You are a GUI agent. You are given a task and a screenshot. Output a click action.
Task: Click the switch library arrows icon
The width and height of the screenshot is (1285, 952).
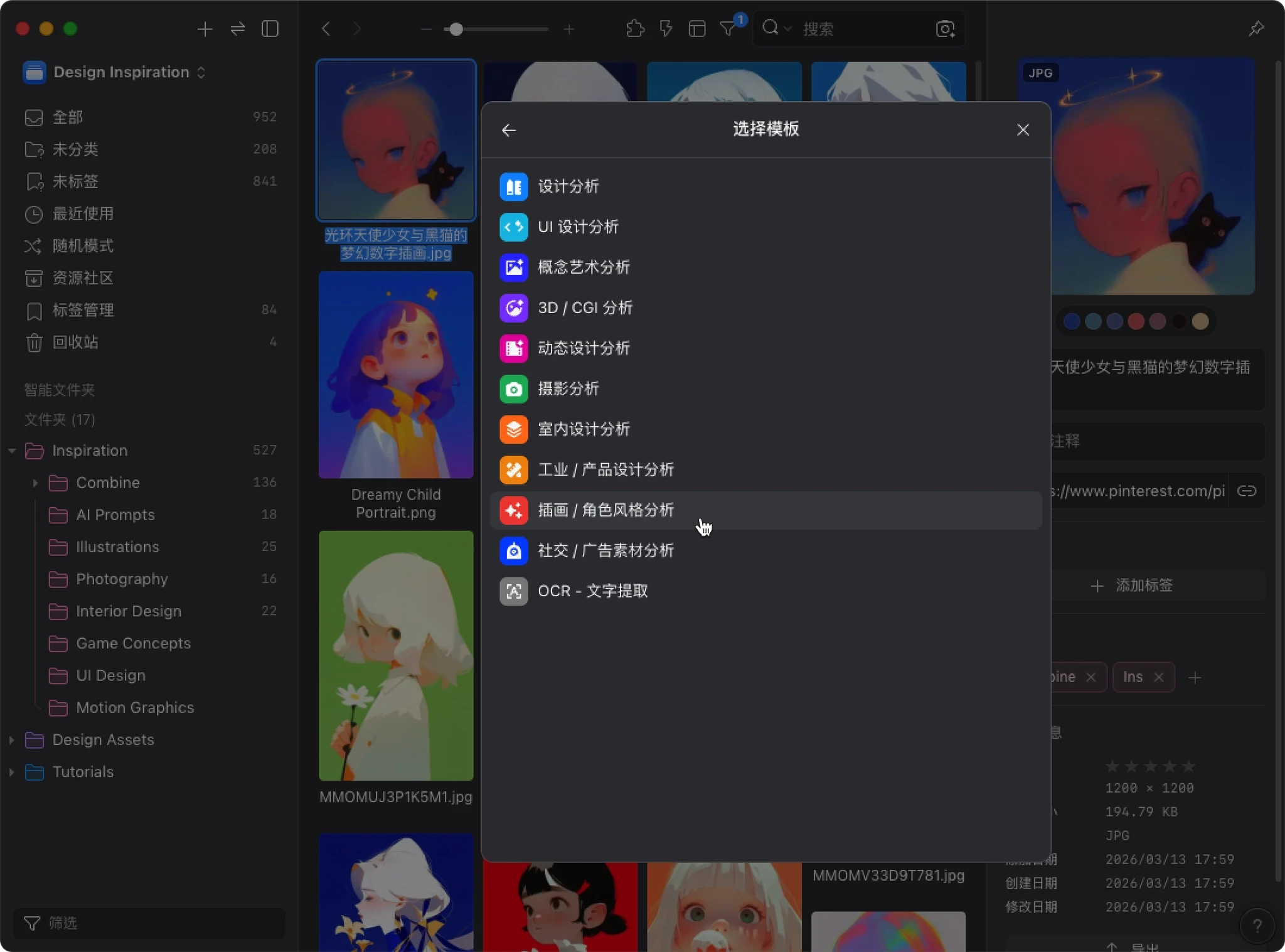(x=237, y=29)
